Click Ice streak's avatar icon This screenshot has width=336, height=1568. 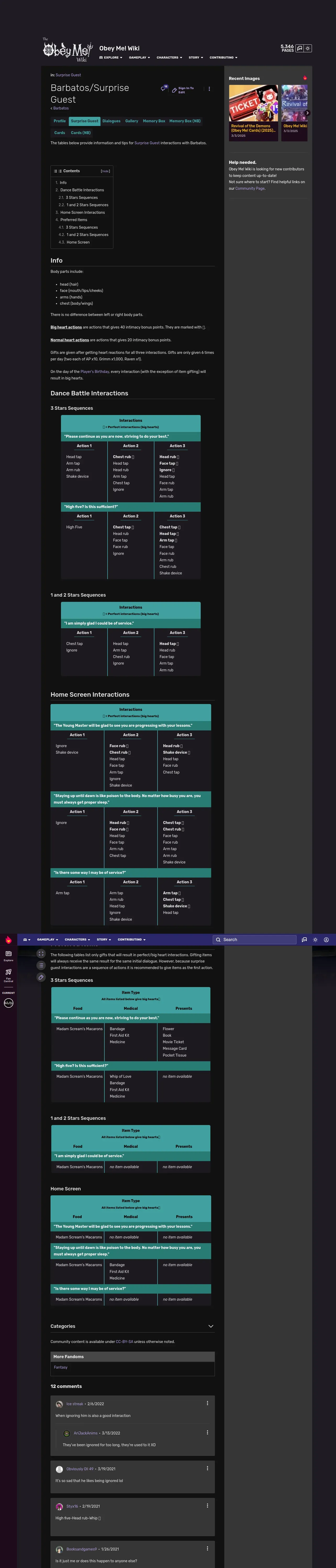[59, 1404]
